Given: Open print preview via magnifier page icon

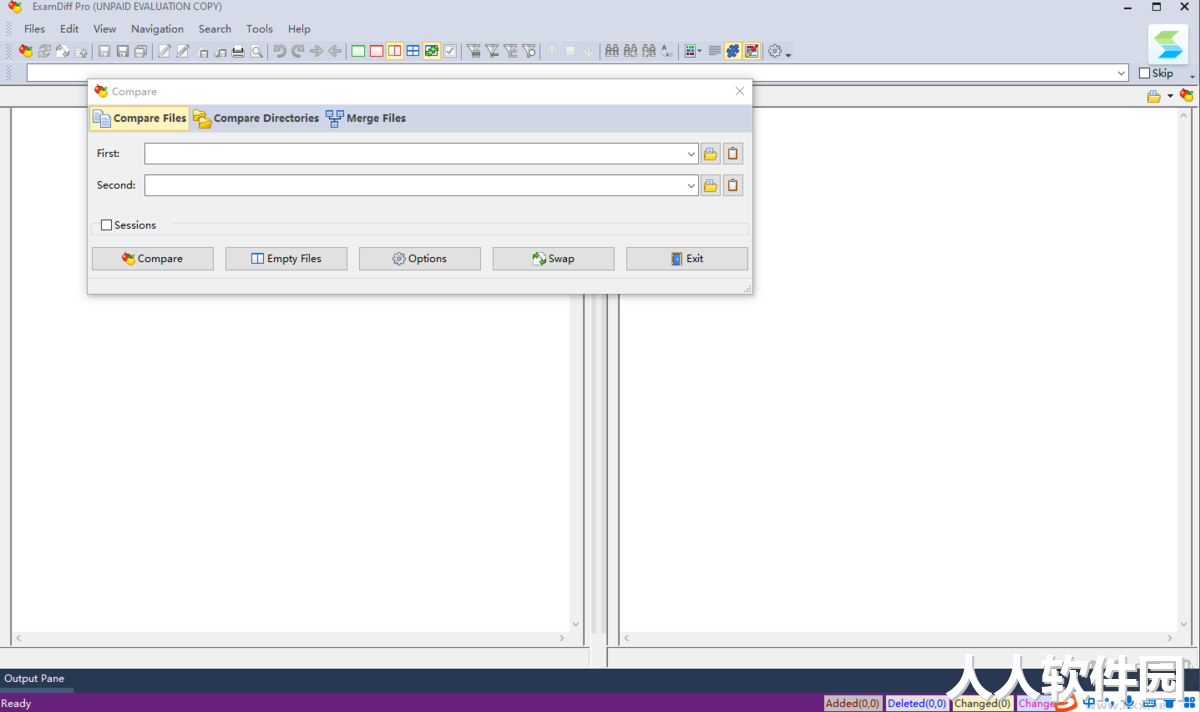Looking at the screenshot, I should tap(257, 51).
